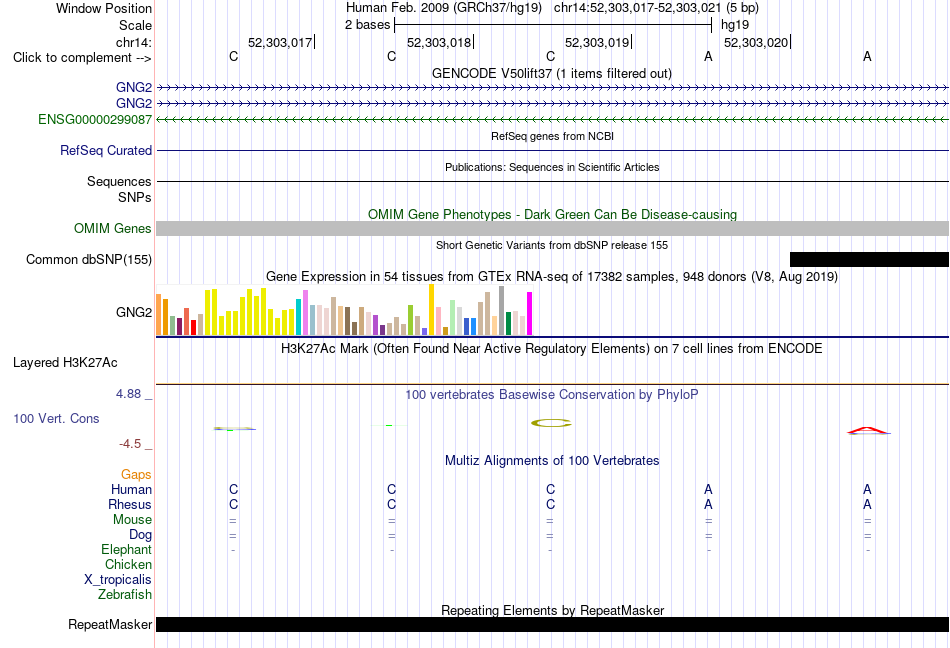Click the yellow C logo in the PhyloP track

tap(551, 423)
